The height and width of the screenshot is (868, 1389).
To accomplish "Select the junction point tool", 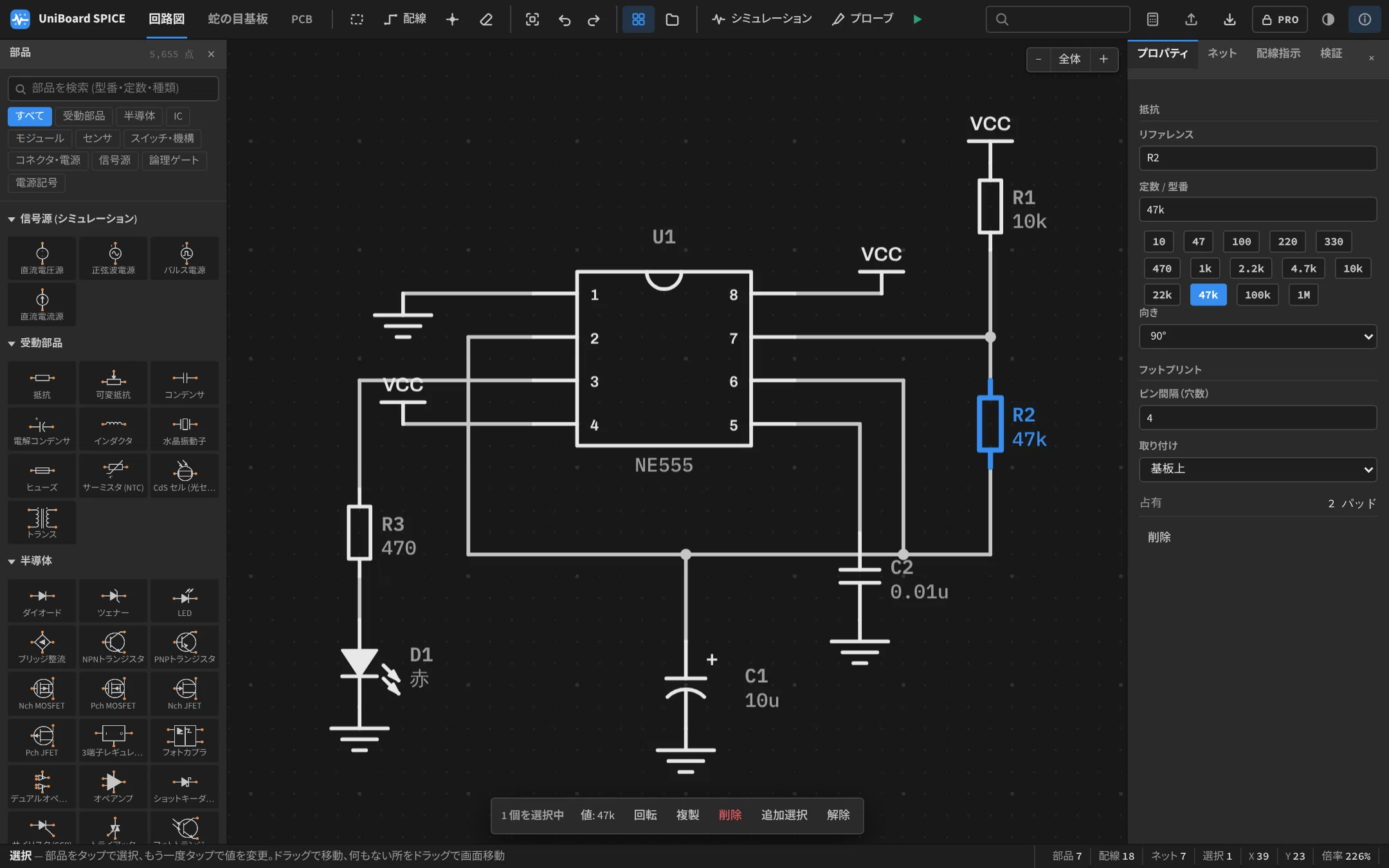I will (x=452, y=19).
